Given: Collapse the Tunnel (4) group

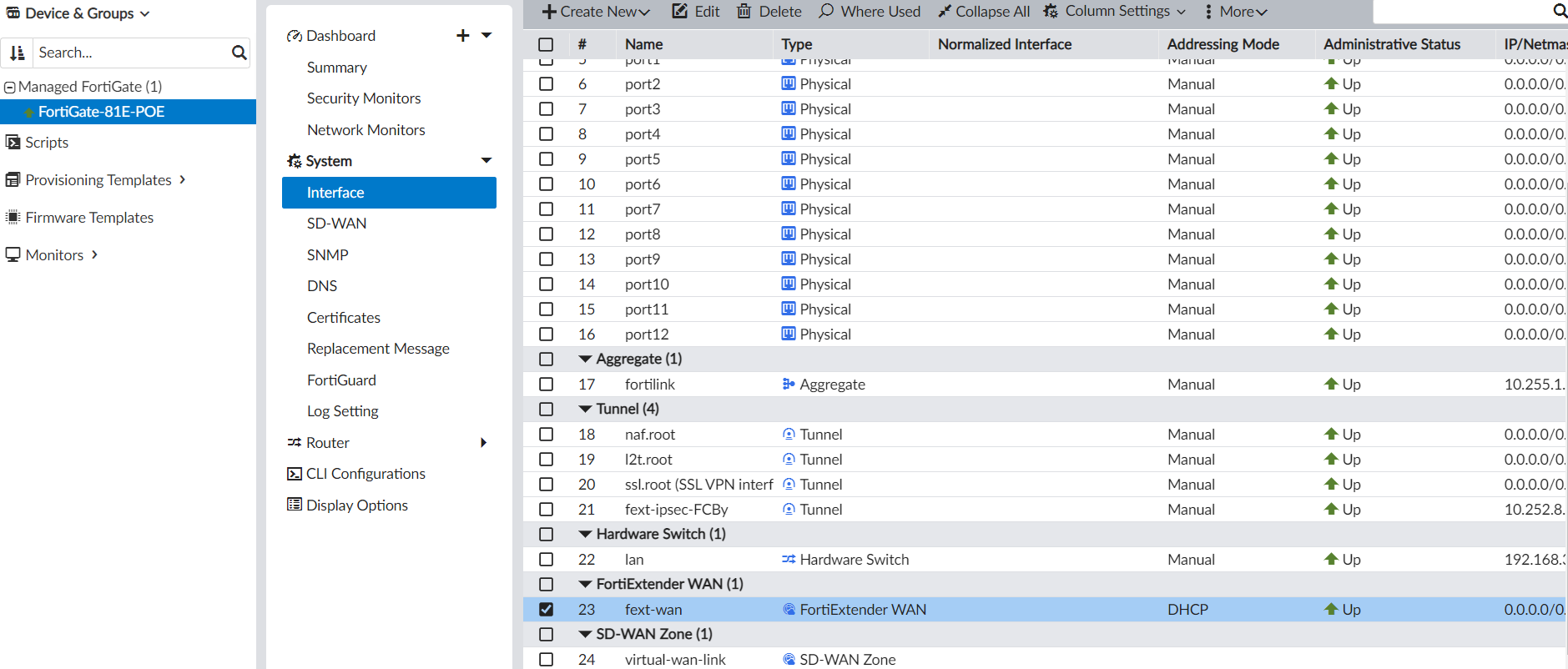Looking at the screenshot, I should coord(585,409).
